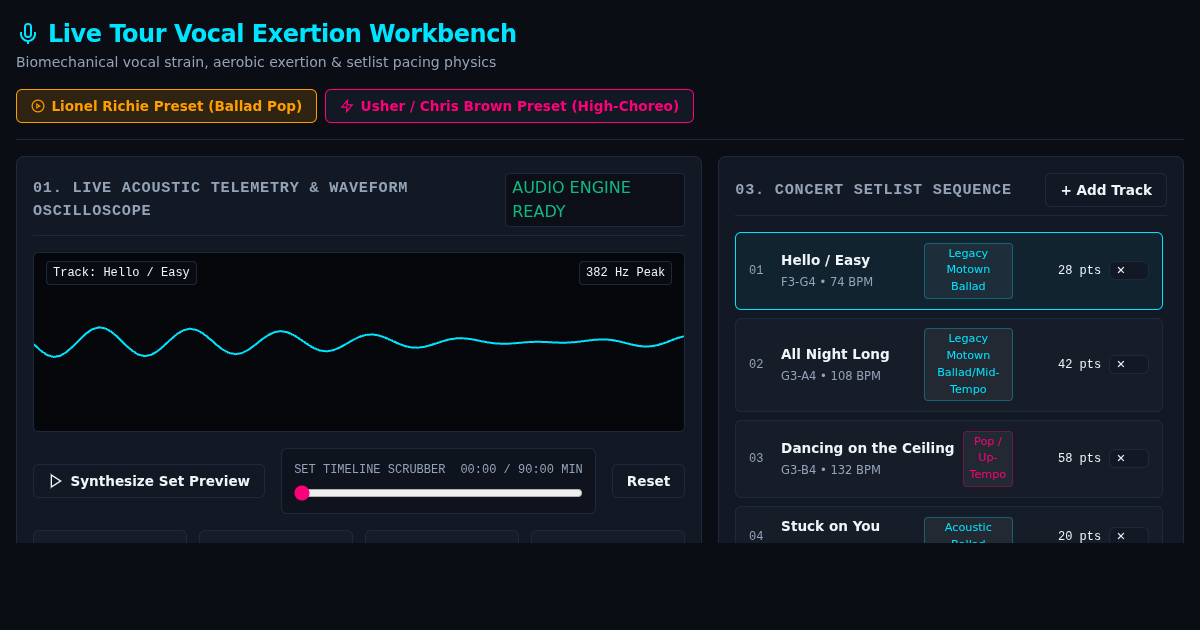Remove Stuck on You using X
Viewport: 1200px width, 630px height.
pyautogui.click(x=1129, y=536)
